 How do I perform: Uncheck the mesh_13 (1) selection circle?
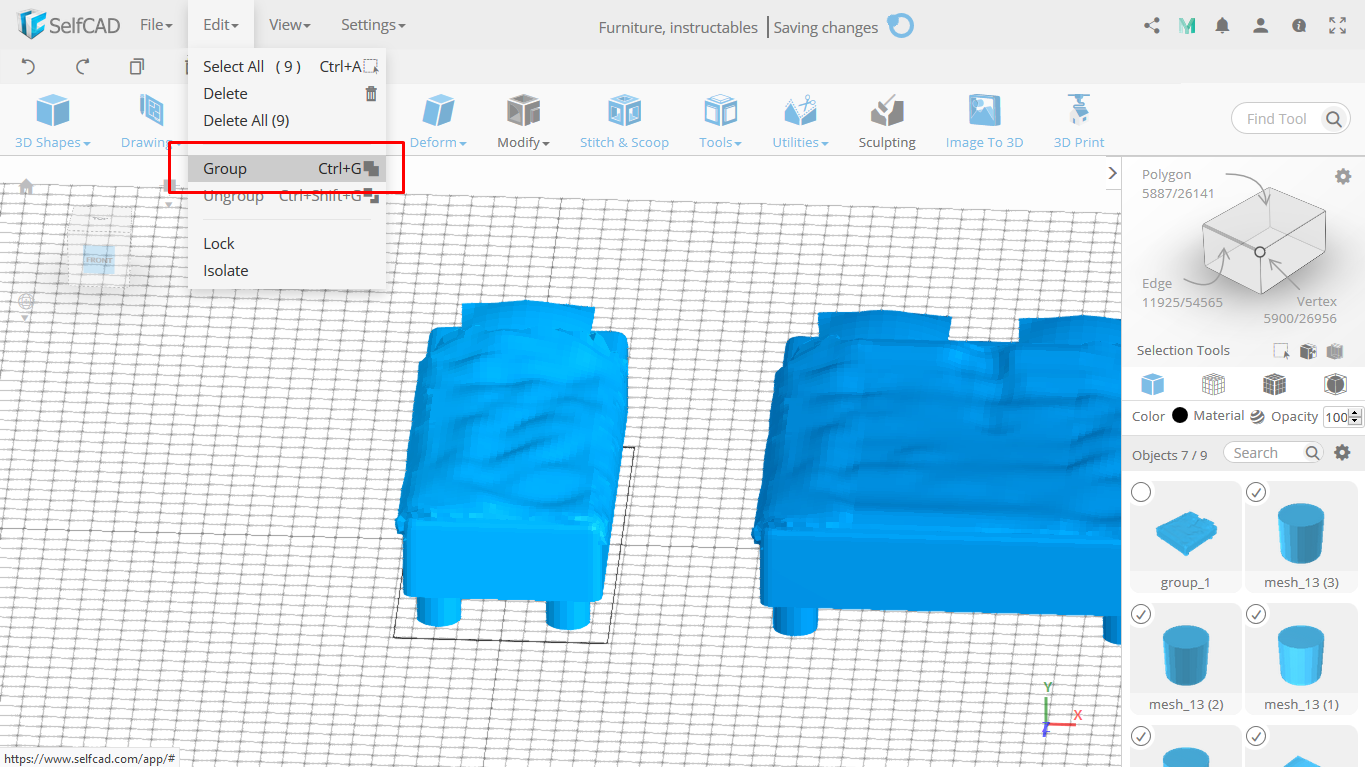pyautogui.click(x=1257, y=614)
